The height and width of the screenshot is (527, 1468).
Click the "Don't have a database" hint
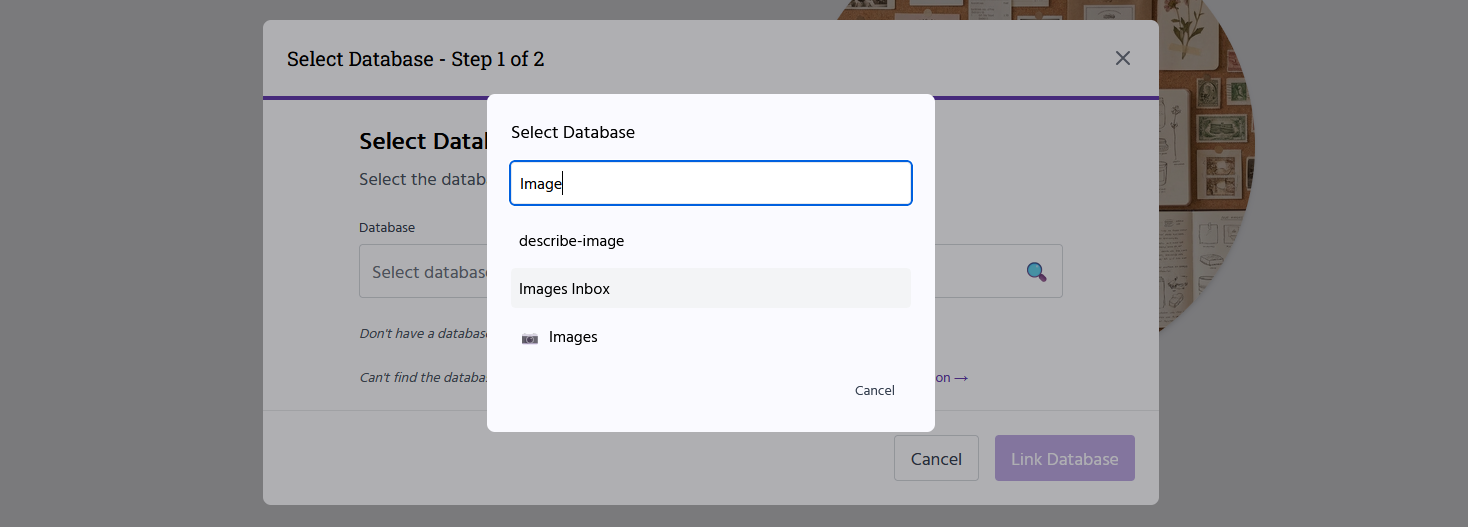[423, 333]
